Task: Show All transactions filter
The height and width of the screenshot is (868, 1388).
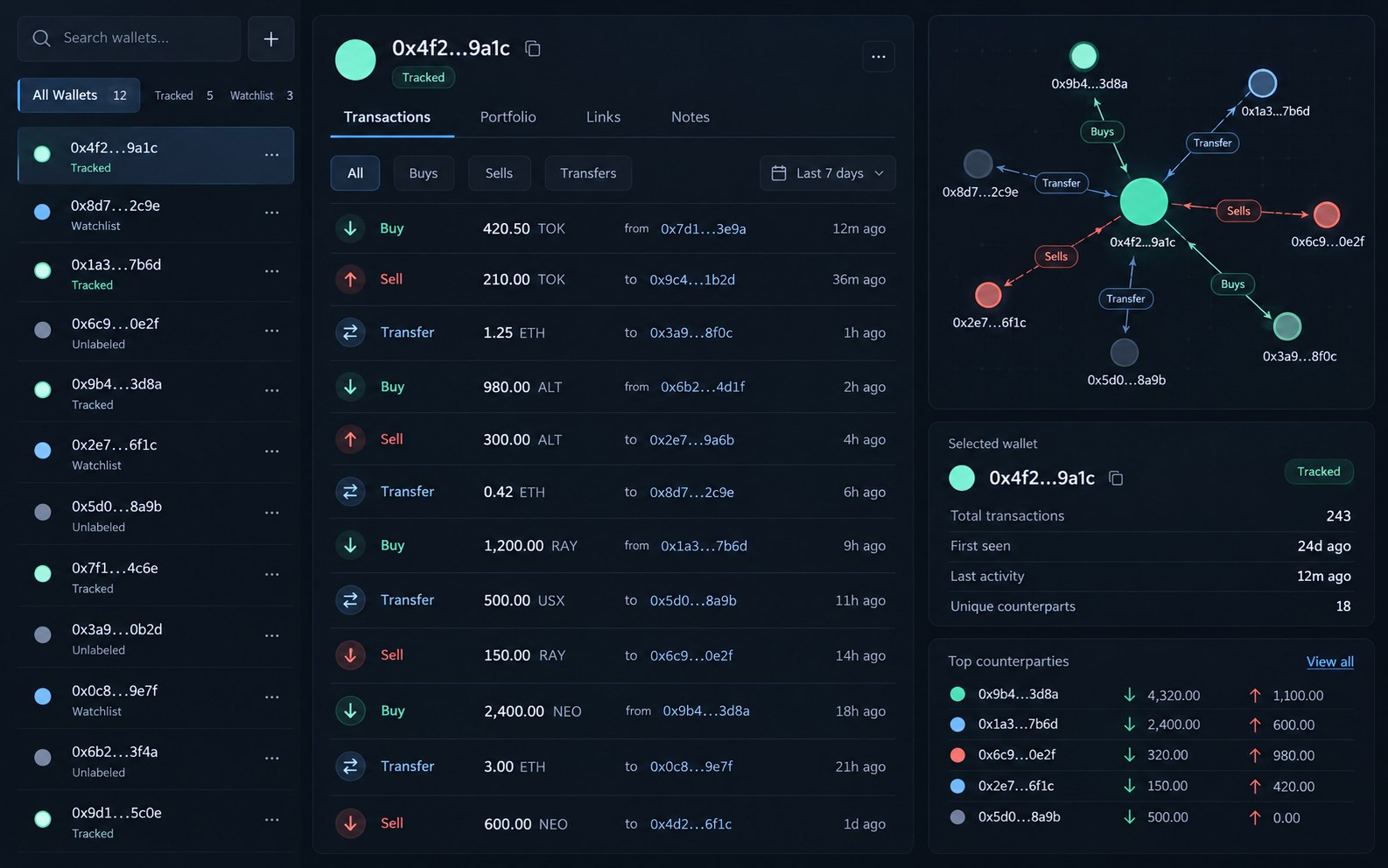Action: pos(354,173)
